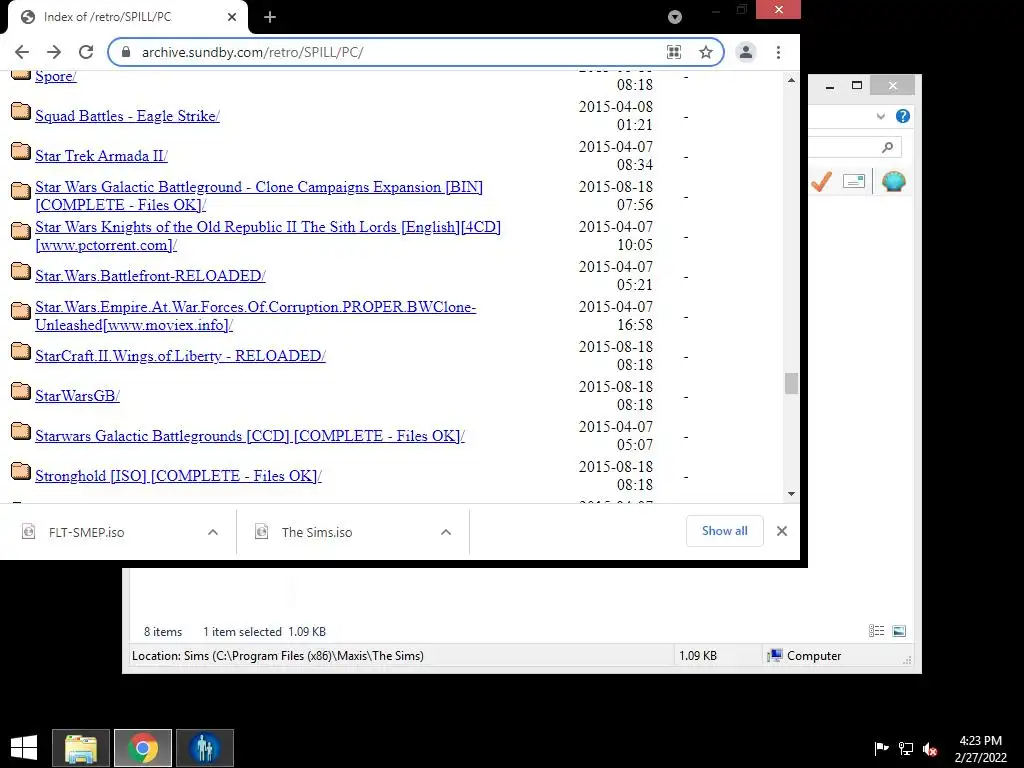1024x768 pixels.
Task: Show all downloads
Action: click(724, 531)
